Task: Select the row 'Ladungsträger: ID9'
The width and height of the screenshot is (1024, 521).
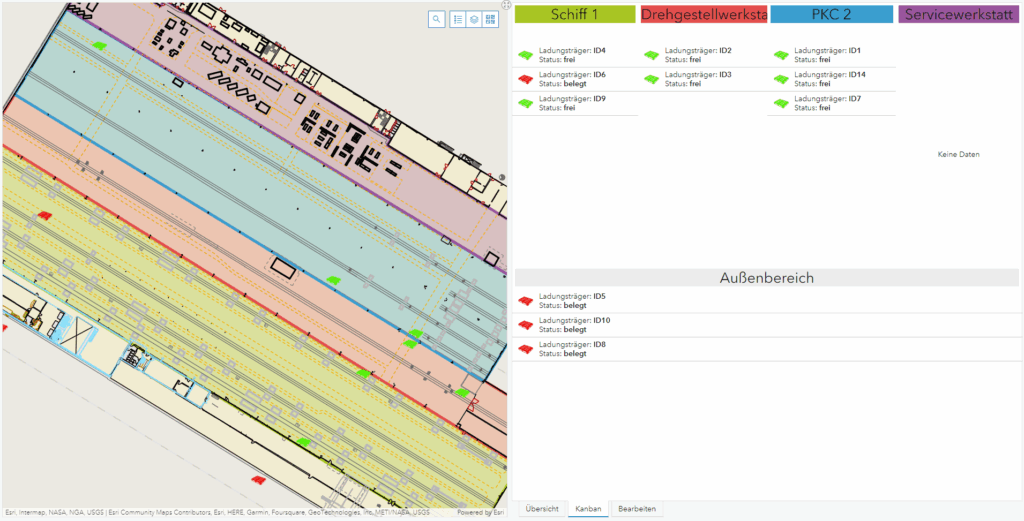Action: (x=575, y=103)
